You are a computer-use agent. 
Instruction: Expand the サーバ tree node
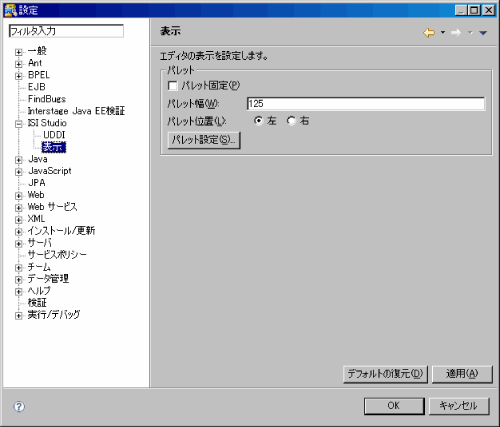point(19,244)
